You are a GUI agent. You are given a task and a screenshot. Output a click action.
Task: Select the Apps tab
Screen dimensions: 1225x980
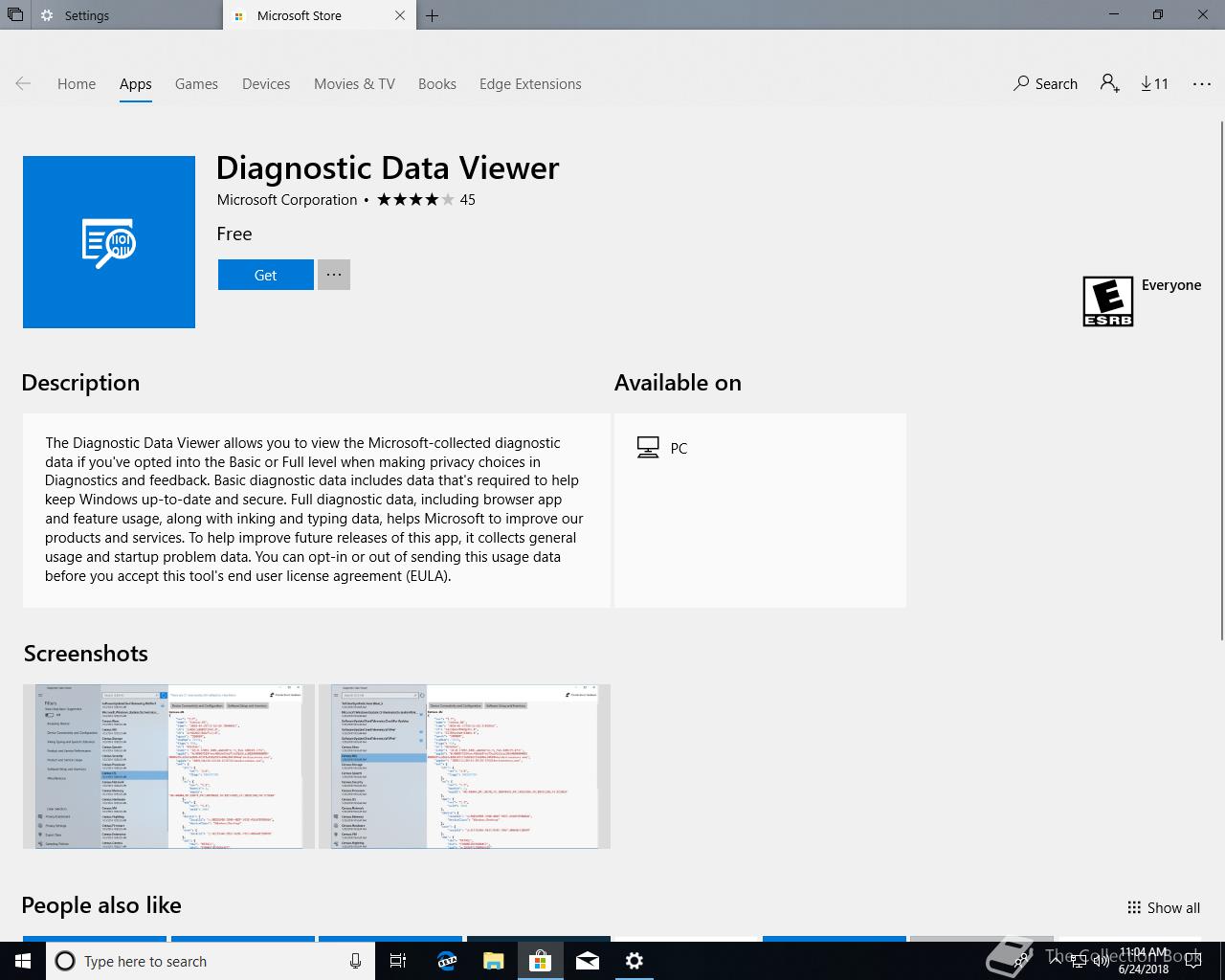pos(136,84)
